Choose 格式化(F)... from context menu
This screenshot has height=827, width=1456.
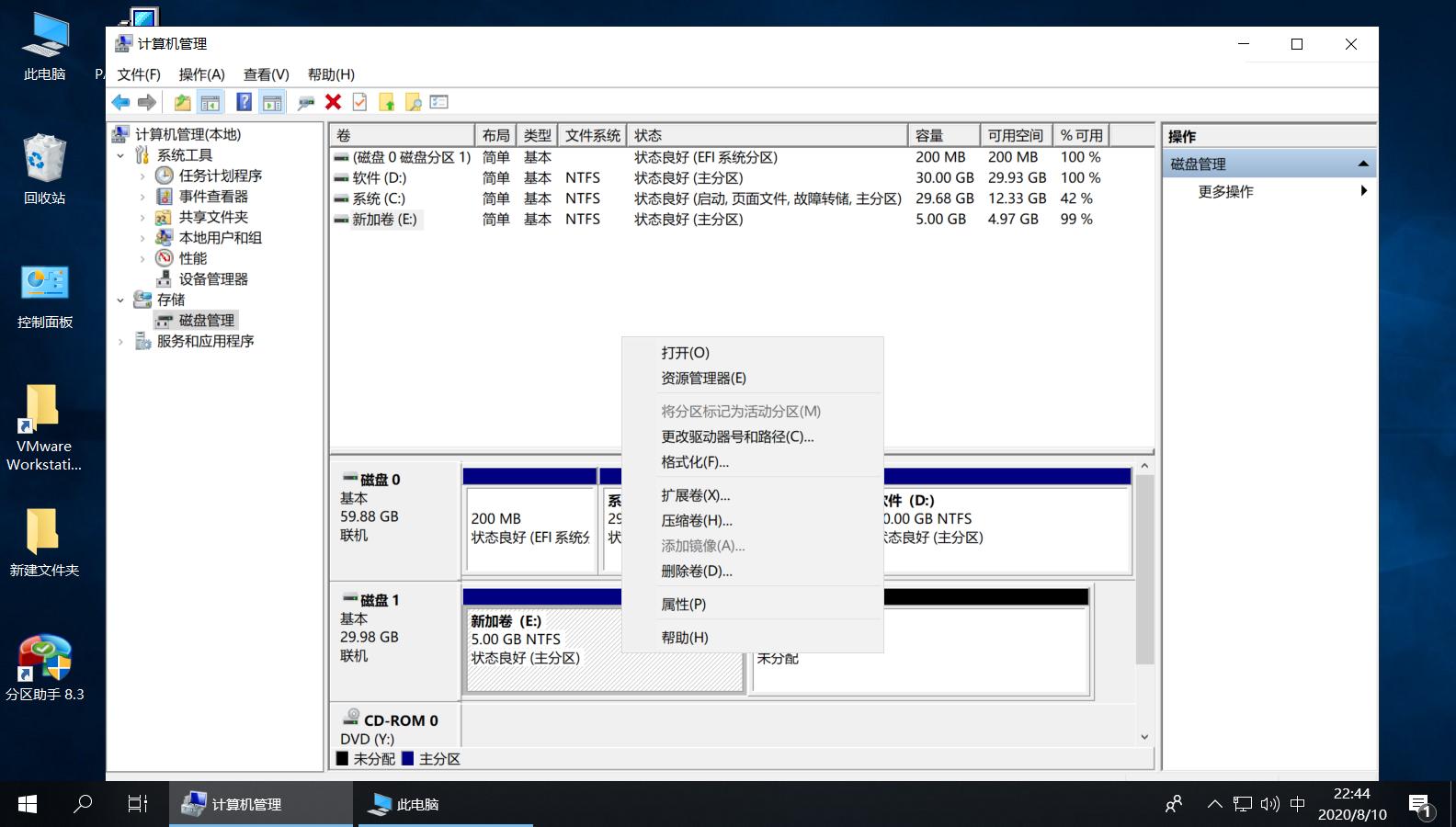pyautogui.click(x=694, y=462)
